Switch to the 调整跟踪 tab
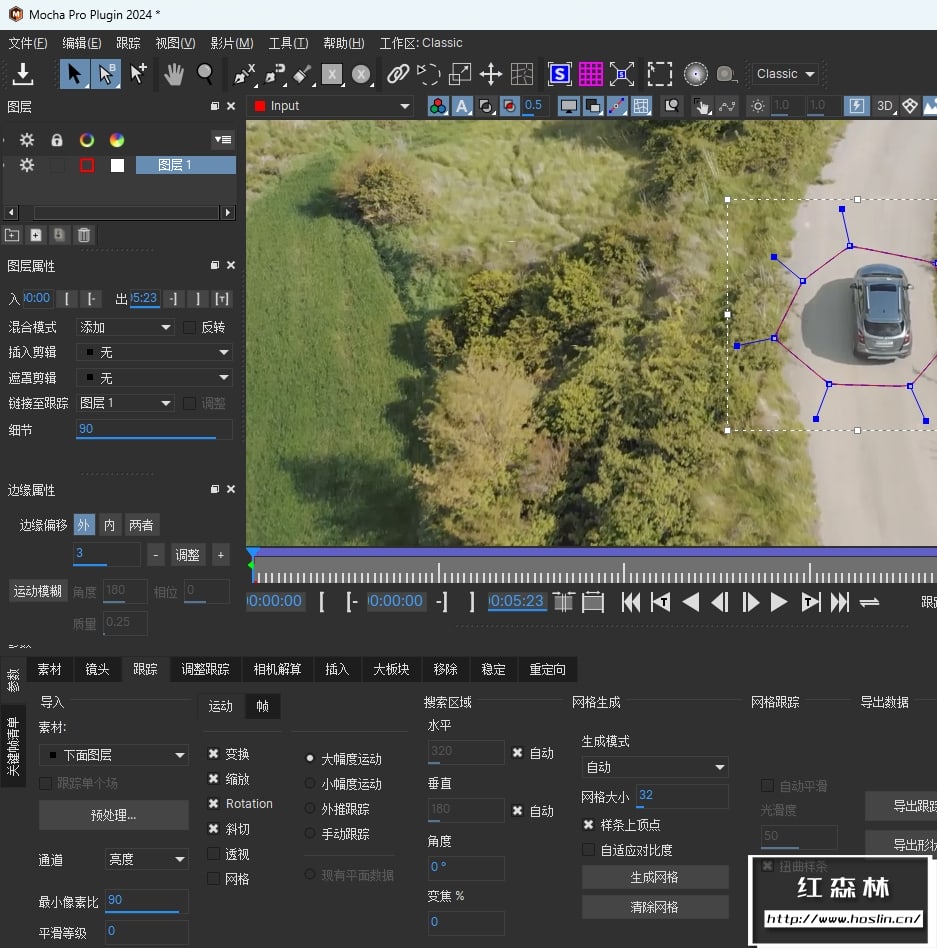Image resolution: width=937 pixels, height=948 pixels. point(205,669)
